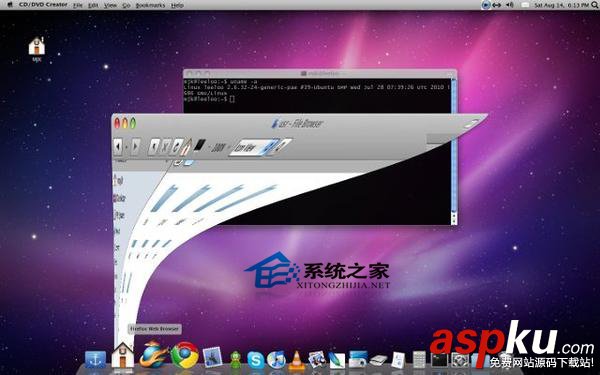Open the Go menu in the top bar

[126, 5]
